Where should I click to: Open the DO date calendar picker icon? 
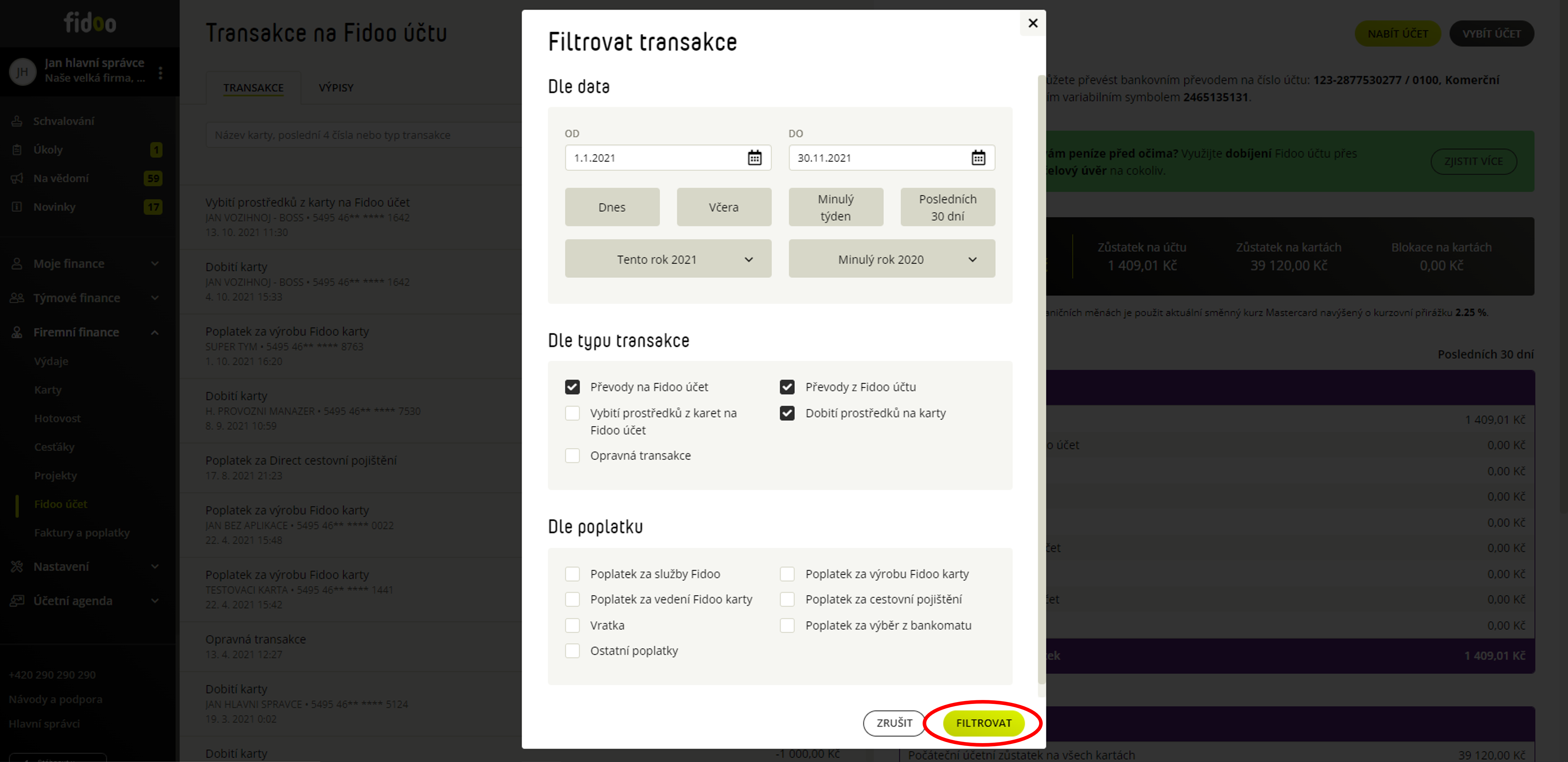pyautogui.click(x=978, y=158)
